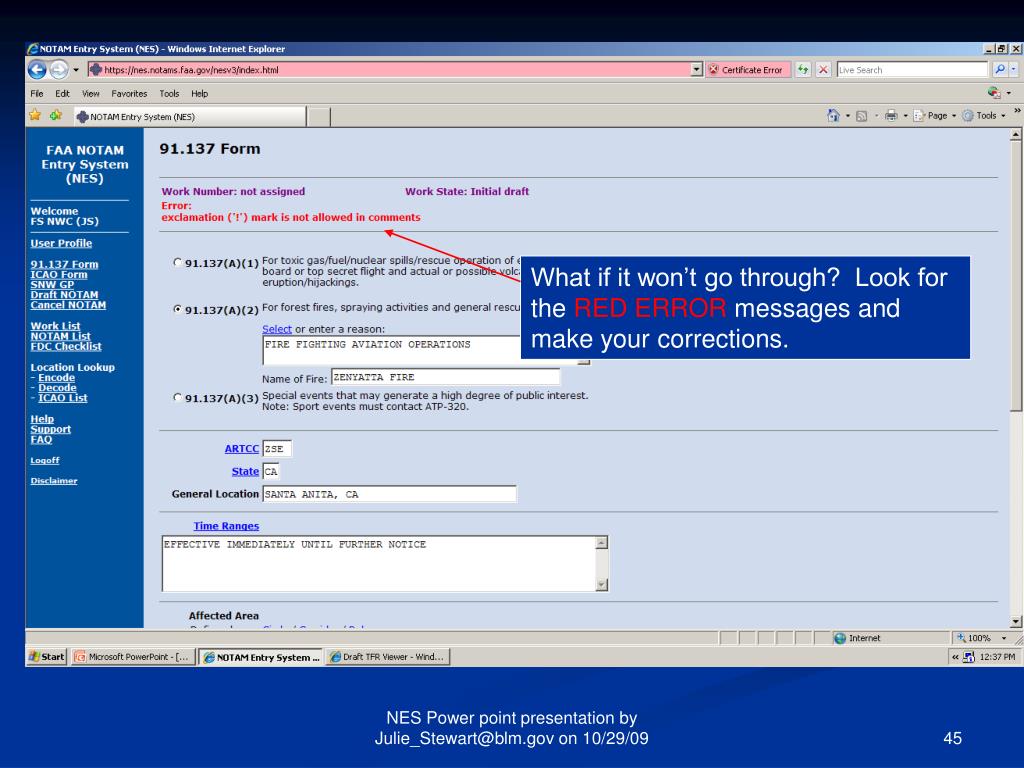1024x768 pixels.
Task: Click Time Ranges textarea scroll down arrow
Action: click(602, 584)
